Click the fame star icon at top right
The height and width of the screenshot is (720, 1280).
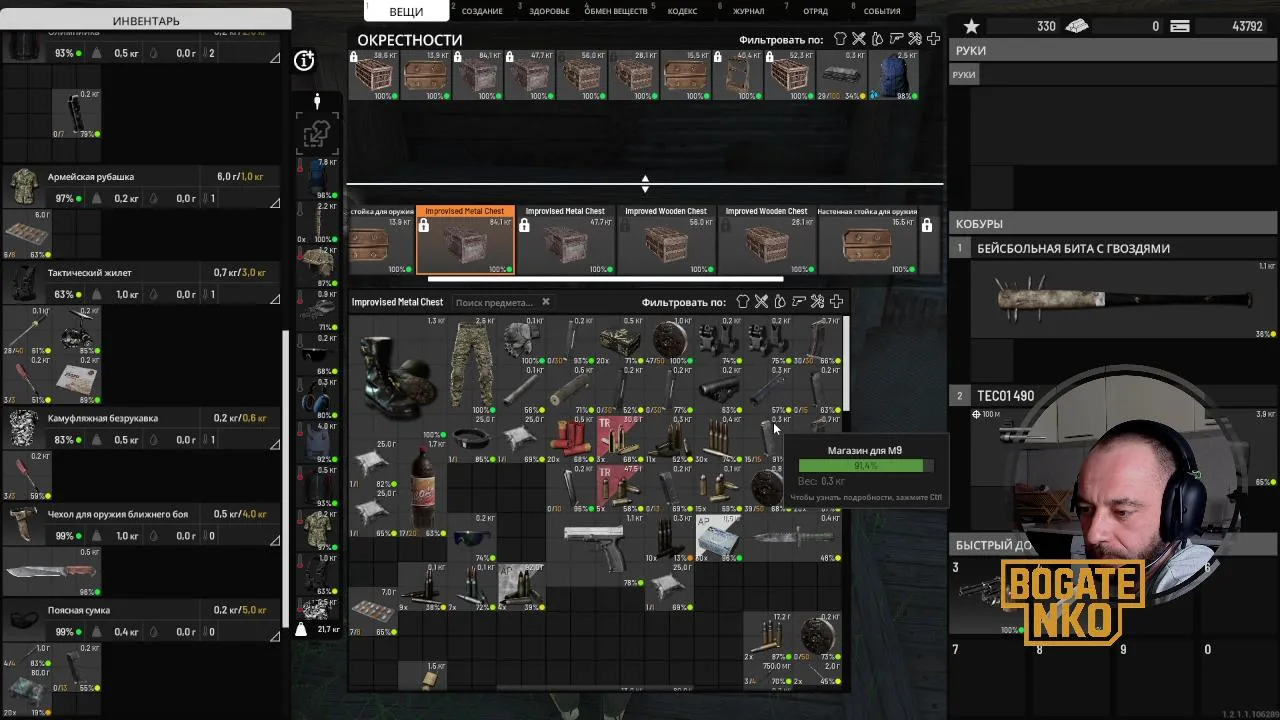(x=971, y=26)
